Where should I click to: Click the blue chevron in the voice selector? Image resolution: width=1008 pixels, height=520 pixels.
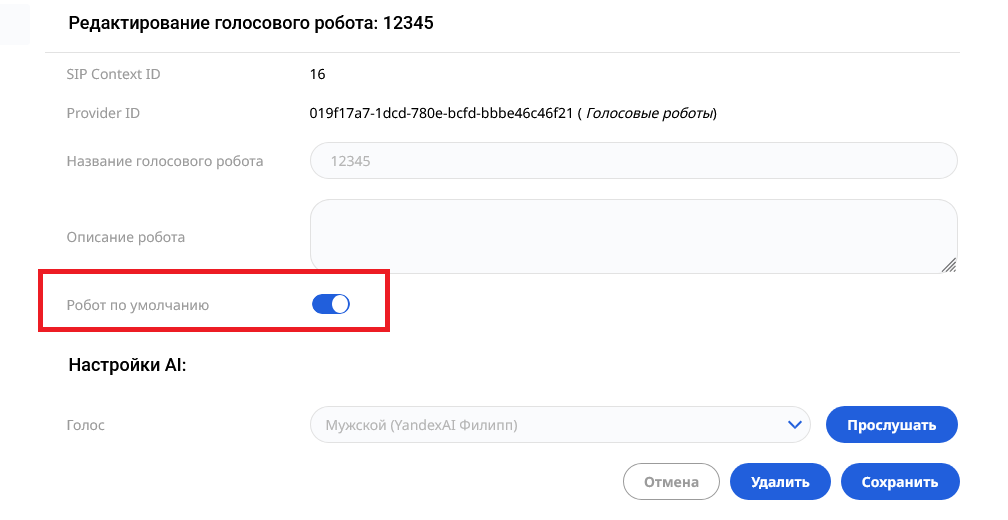(x=795, y=425)
